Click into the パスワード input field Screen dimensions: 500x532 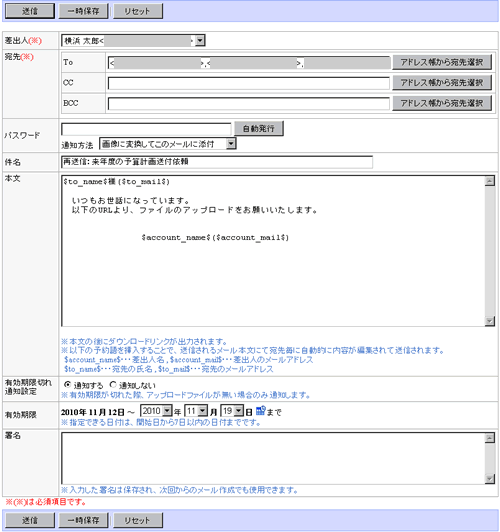coord(146,129)
